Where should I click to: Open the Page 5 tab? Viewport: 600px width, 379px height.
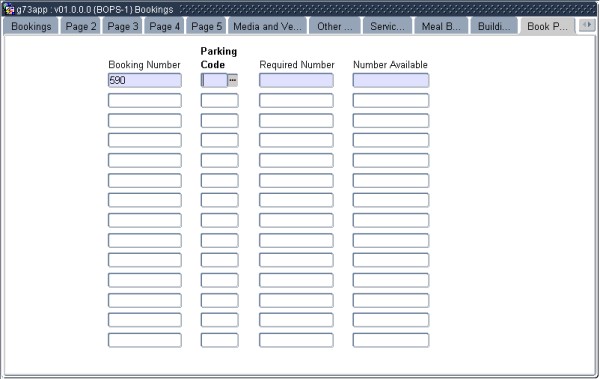pyautogui.click(x=206, y=26)
